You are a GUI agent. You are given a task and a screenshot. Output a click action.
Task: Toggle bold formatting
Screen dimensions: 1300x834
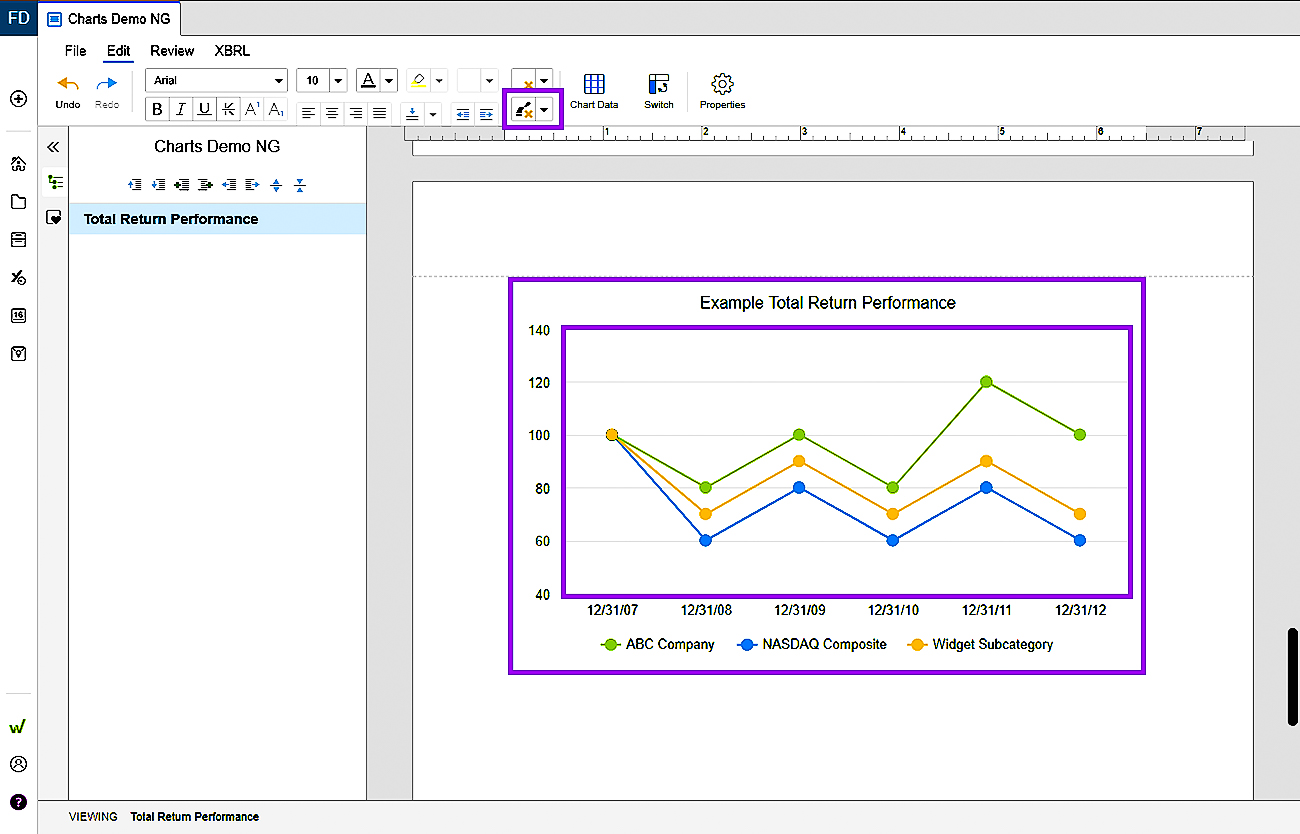(x=157, y=110)
